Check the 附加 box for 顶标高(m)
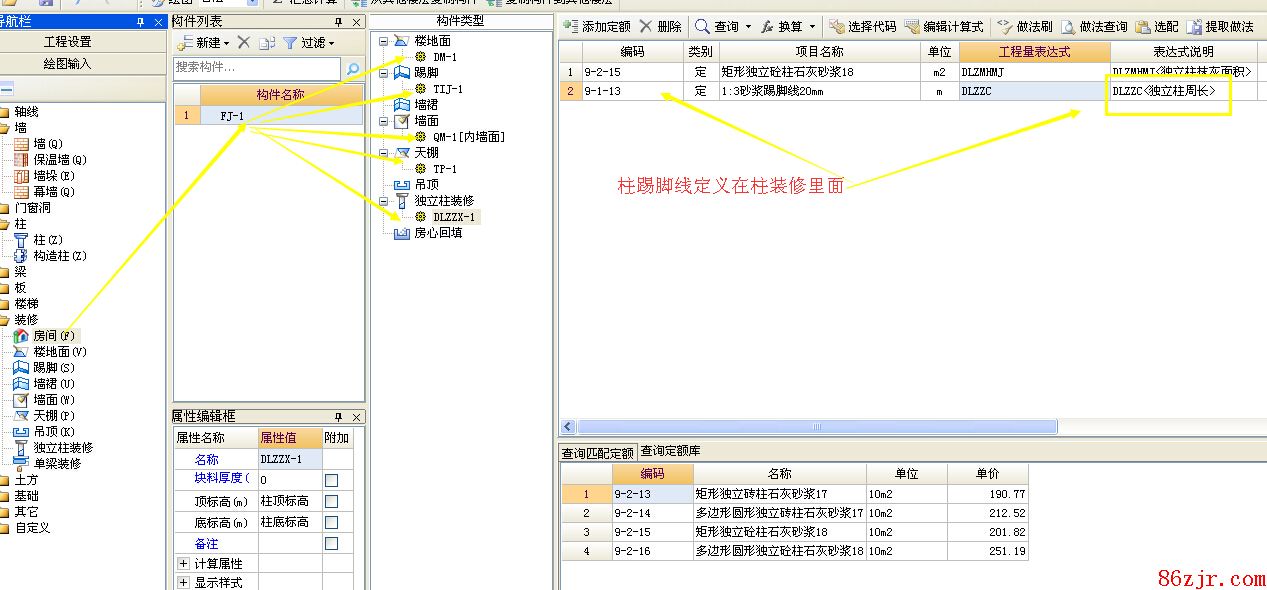 331,501
